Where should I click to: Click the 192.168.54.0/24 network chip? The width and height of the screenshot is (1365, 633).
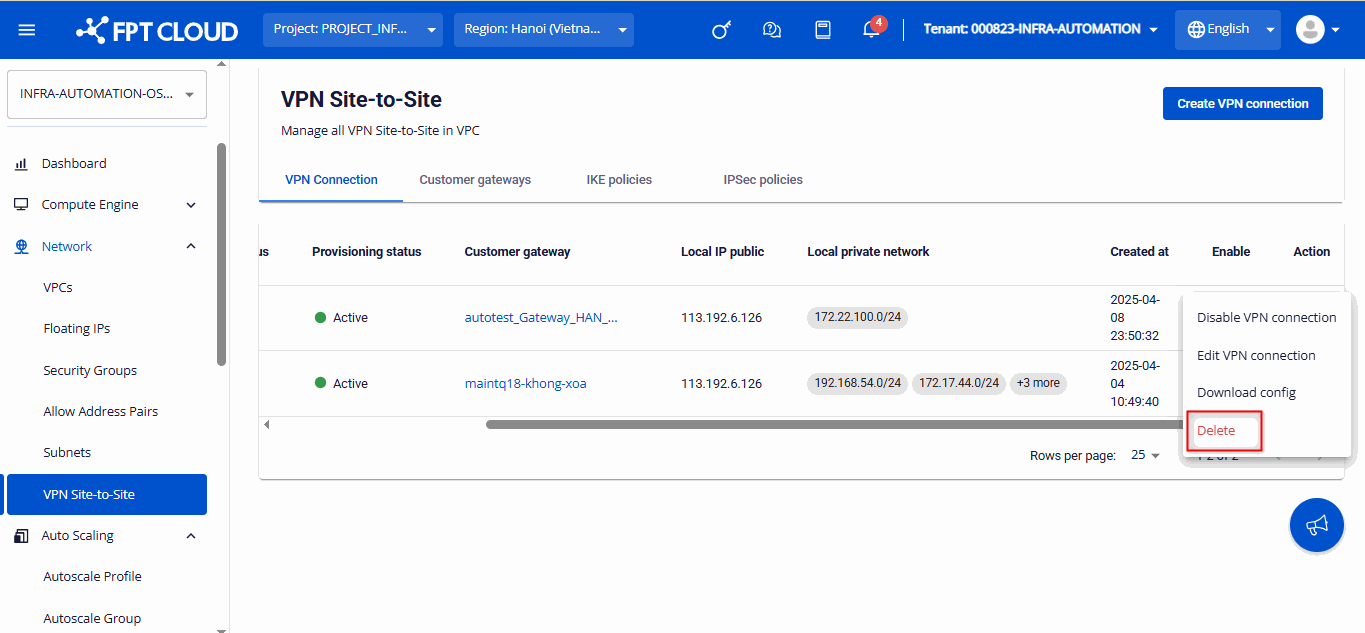pos(858,383)
